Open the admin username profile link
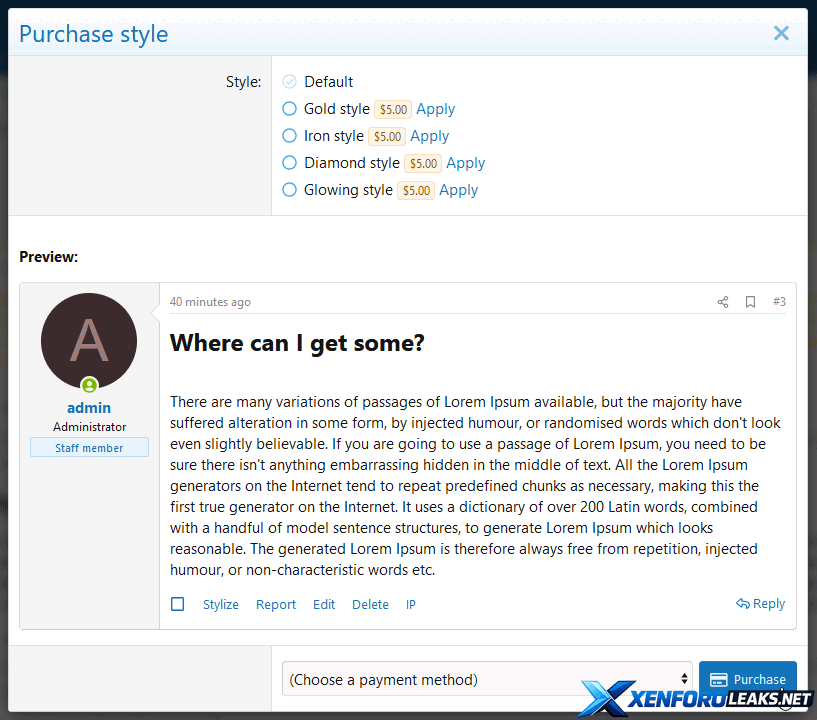The width and height of the screenshot is (817, 720). (x=89, y=408)
